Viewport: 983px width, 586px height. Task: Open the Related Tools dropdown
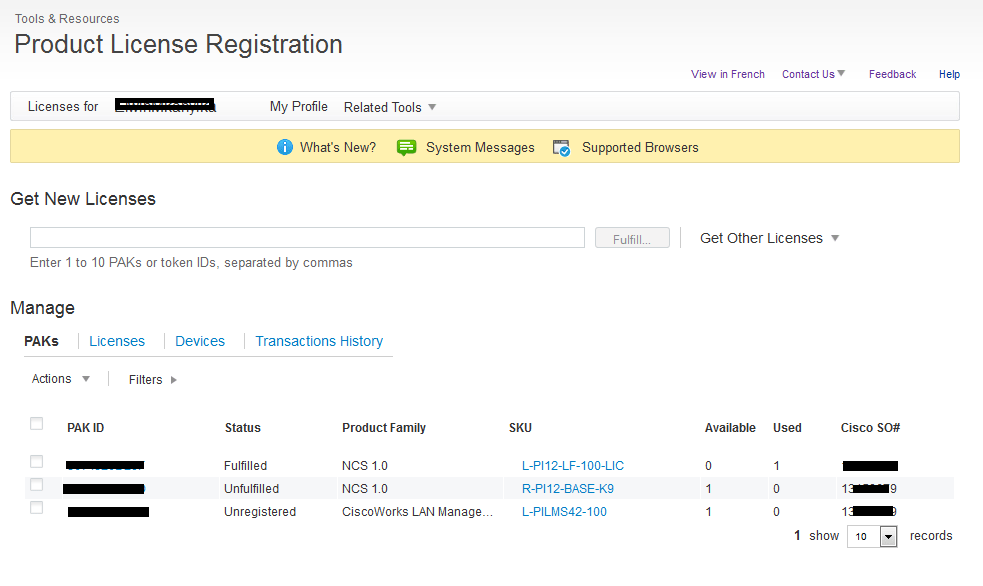click(388, 106)
